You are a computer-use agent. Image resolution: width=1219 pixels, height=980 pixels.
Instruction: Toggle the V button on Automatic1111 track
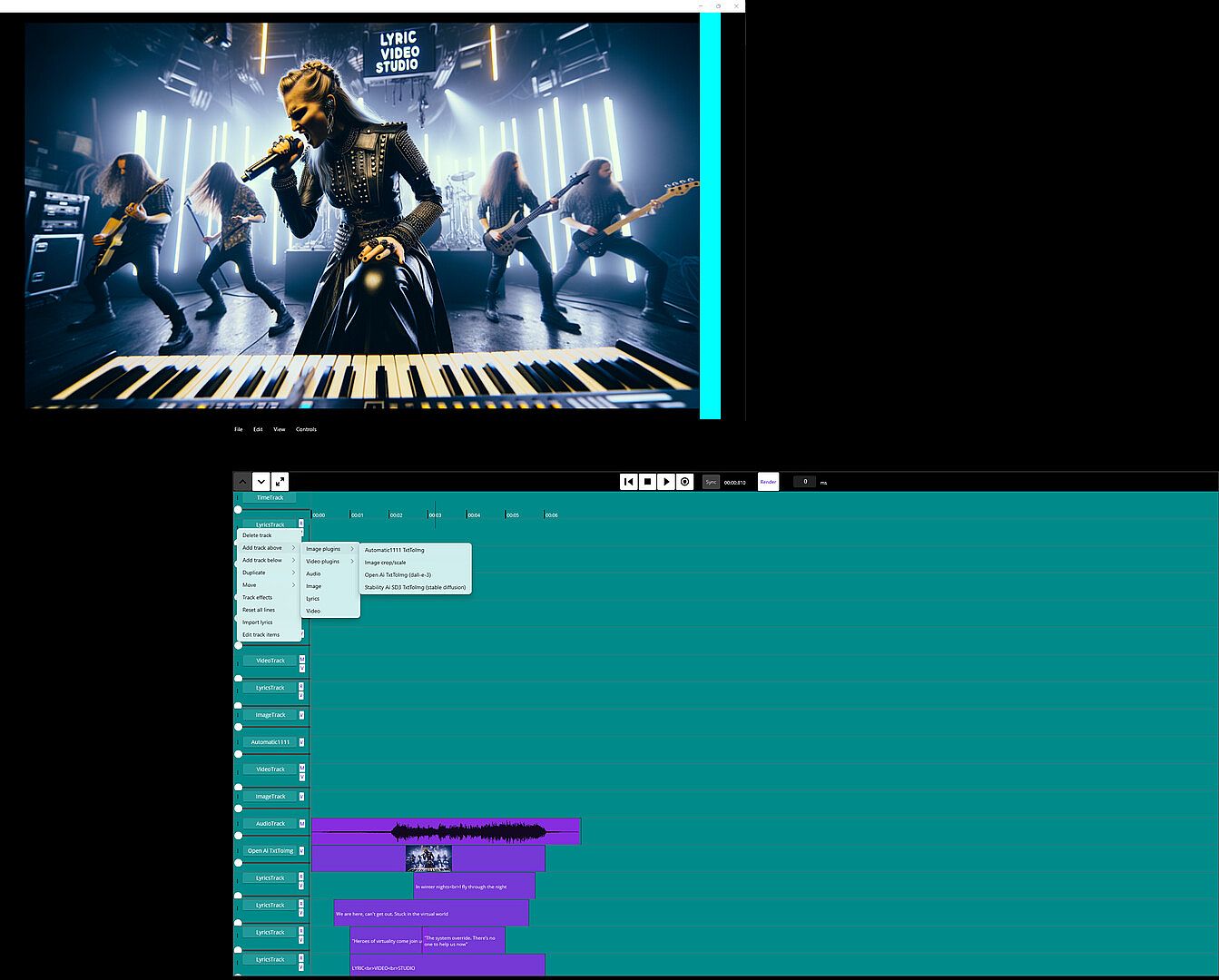[x=302, y=742]
